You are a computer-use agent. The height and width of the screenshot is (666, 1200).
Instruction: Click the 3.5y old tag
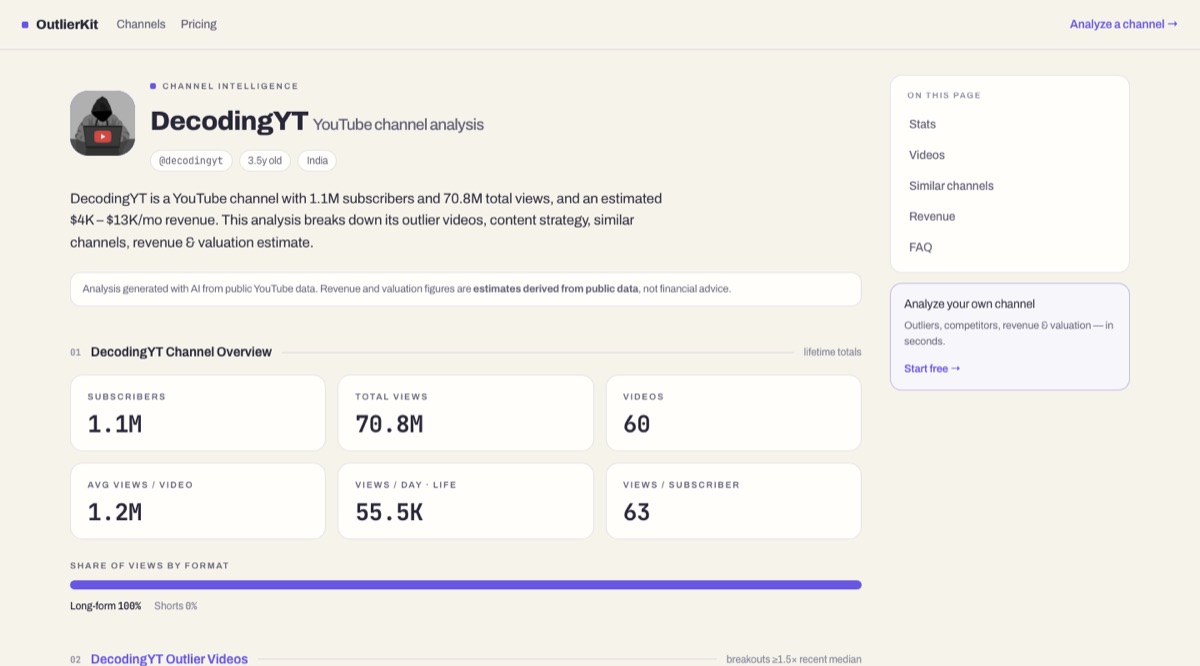coord(265,160)
